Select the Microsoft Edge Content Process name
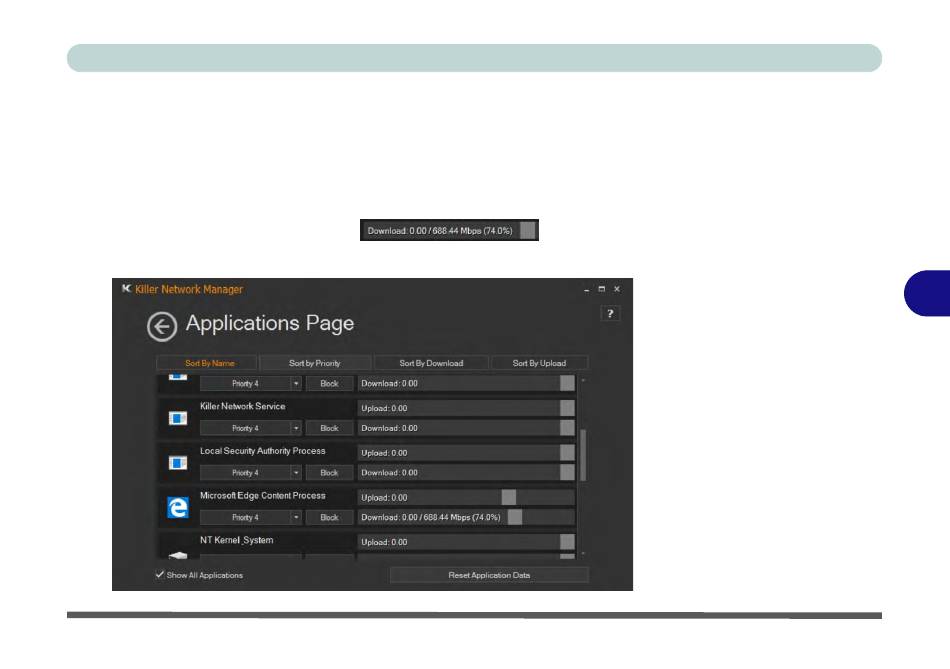 tap(262, 496)
